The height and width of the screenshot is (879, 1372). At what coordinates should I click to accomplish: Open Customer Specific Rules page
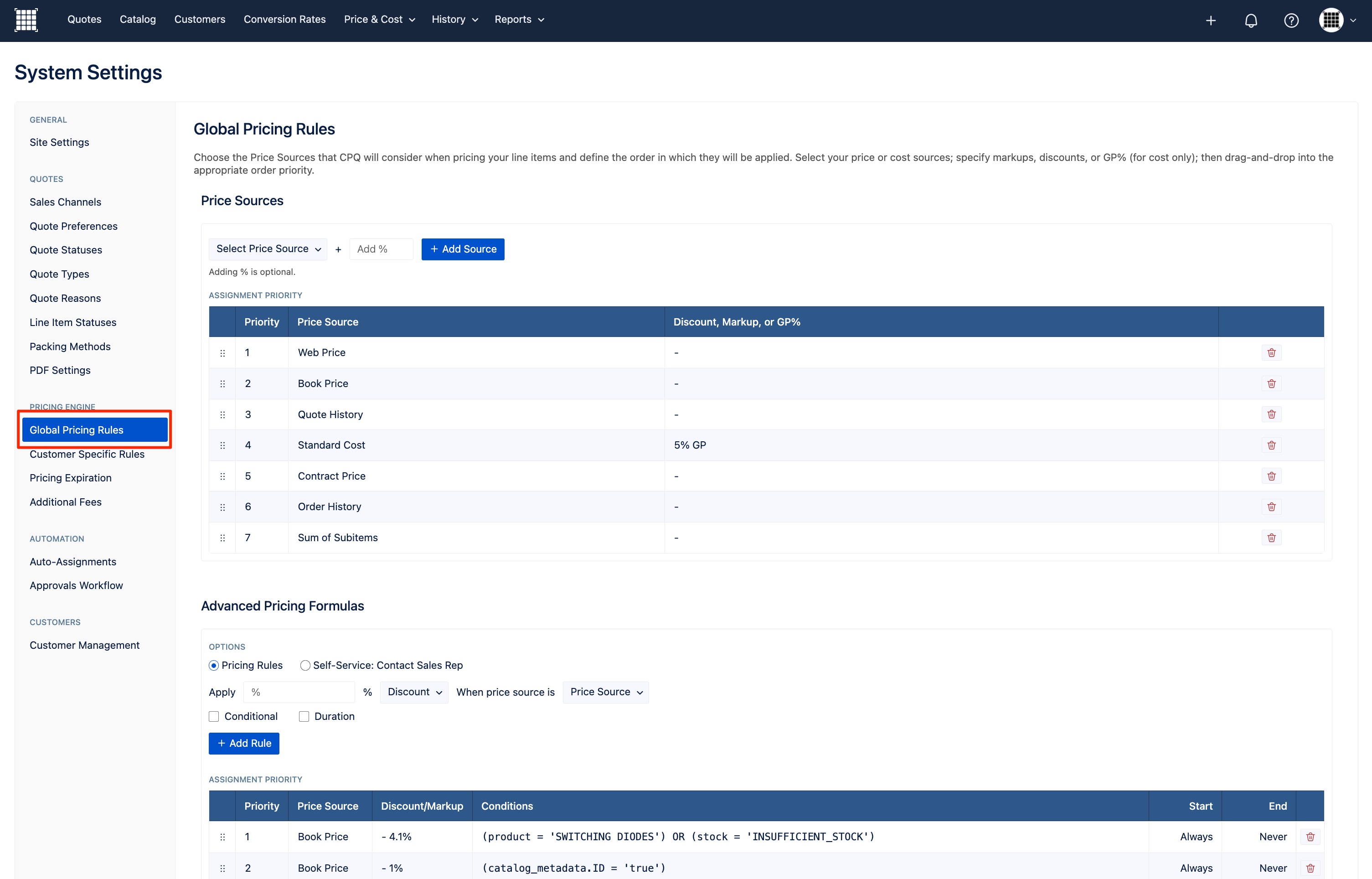coord(87,455)
